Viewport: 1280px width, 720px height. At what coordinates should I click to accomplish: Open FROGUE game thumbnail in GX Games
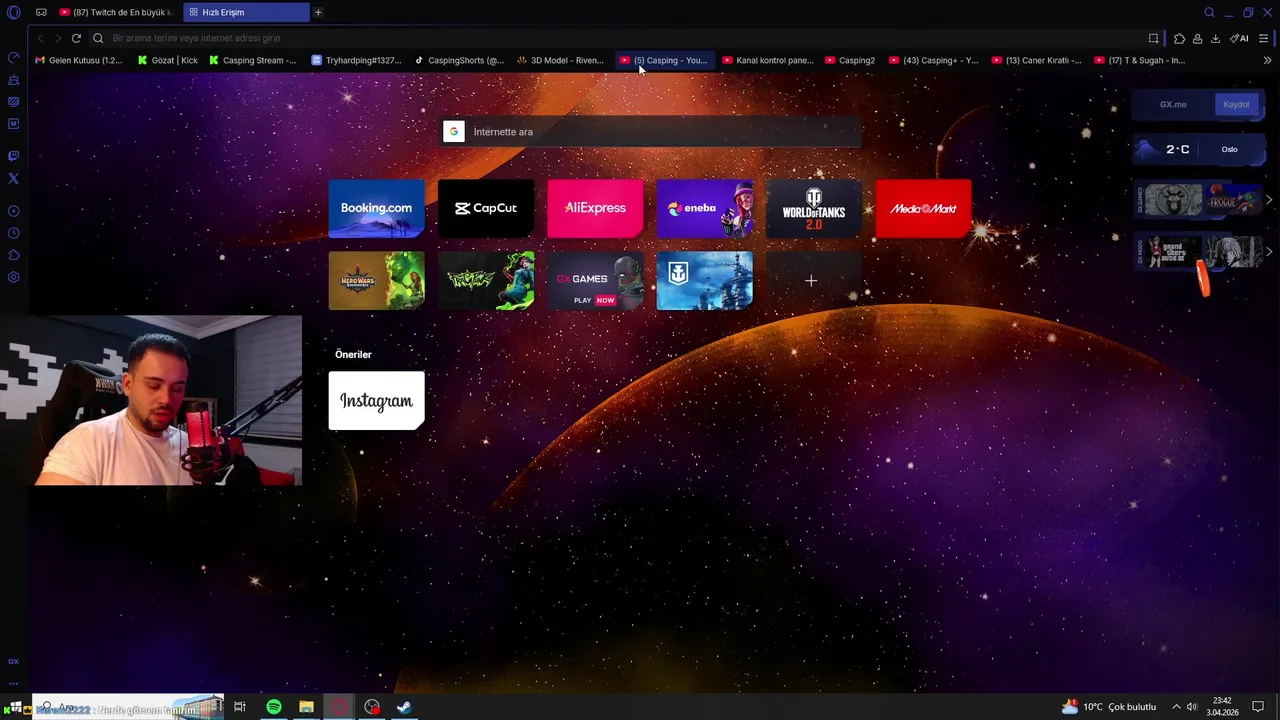point(1234,200)
